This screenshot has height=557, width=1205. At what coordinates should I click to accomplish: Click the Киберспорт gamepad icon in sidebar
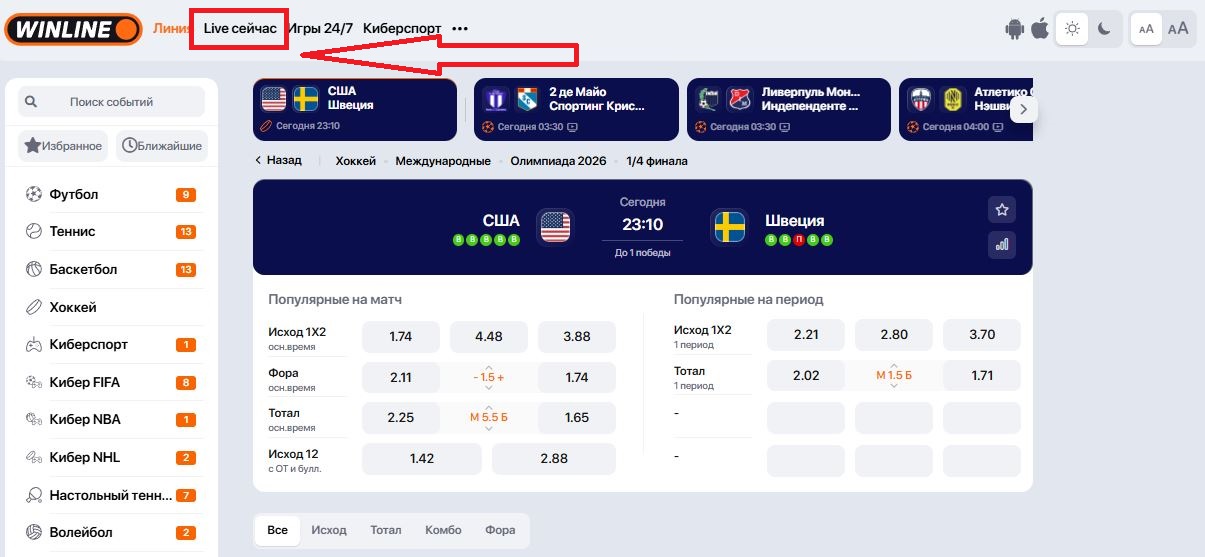coord(34,344)
